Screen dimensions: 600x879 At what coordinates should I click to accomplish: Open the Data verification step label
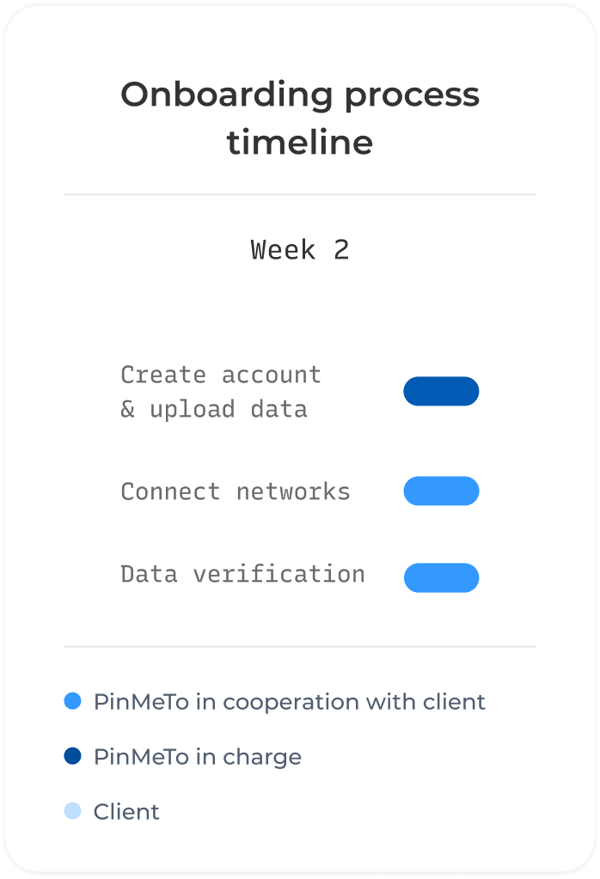click(x=243, y=574)
